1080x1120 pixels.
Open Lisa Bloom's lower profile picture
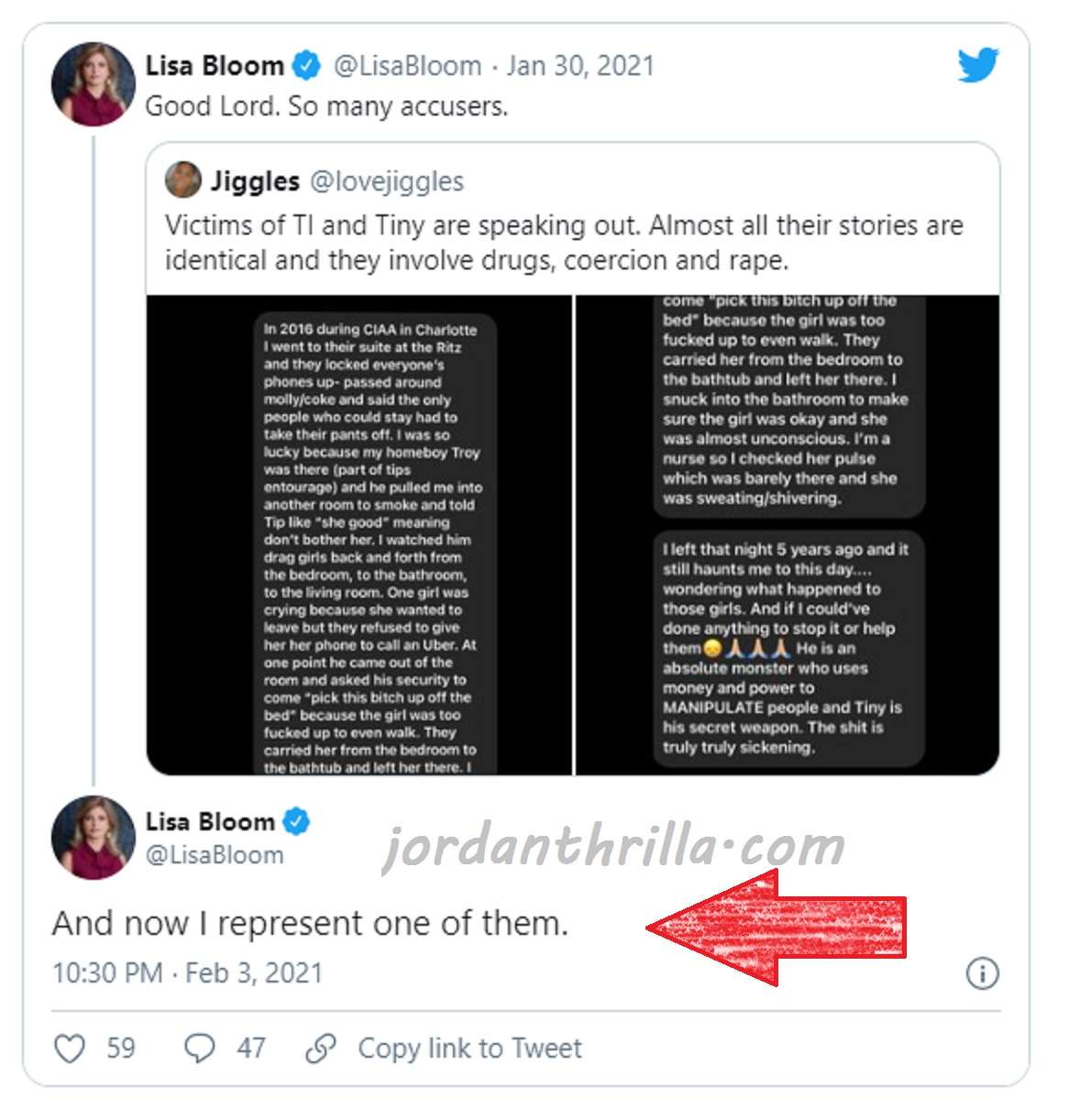(x=94, y=838)
